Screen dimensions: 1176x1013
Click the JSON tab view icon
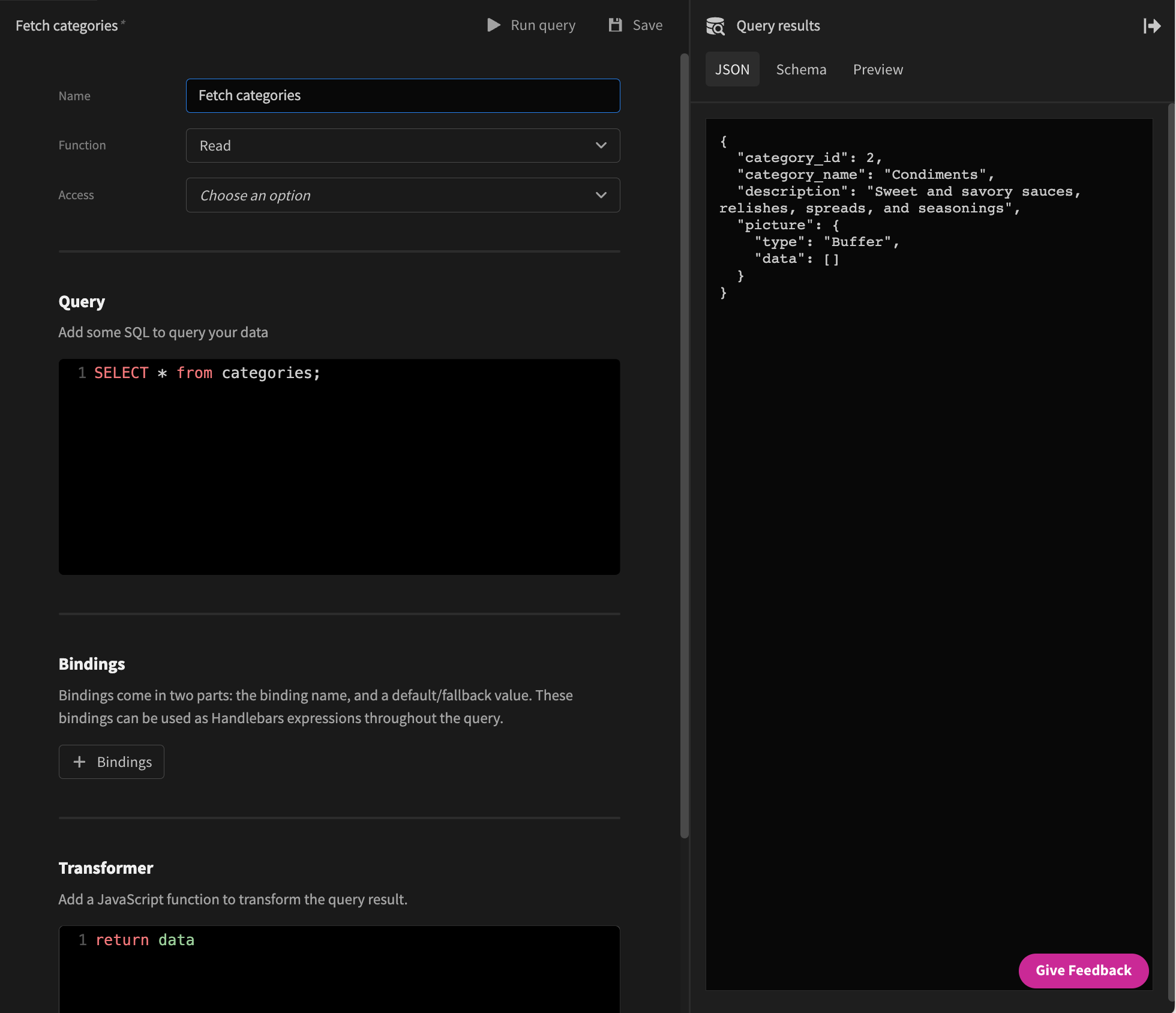pyautogui.click(x=732, y=69)
